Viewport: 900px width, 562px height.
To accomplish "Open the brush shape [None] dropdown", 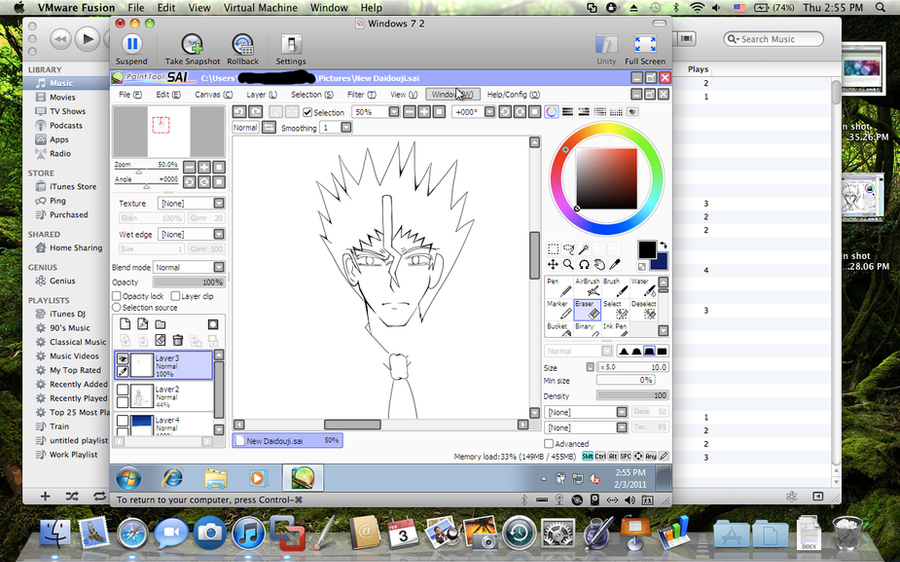I will tap(622, 412).
